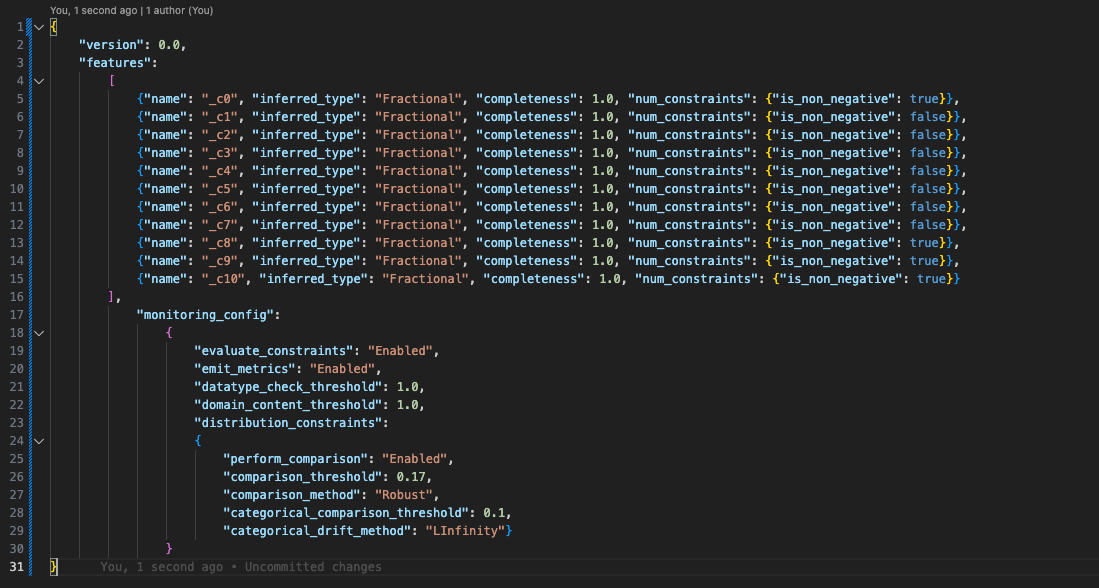
Task: Click the version value 0.0
Action: (169, 45)
